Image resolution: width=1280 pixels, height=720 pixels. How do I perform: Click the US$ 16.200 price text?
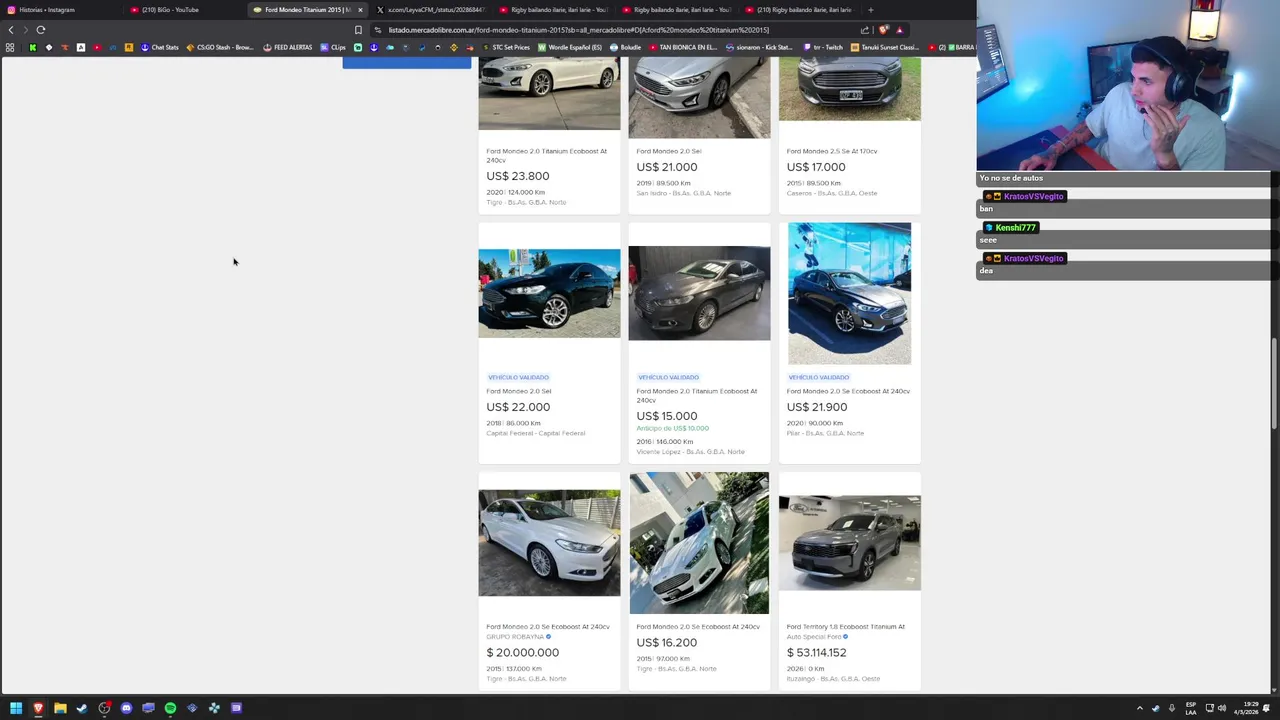[x=667, y=643]
